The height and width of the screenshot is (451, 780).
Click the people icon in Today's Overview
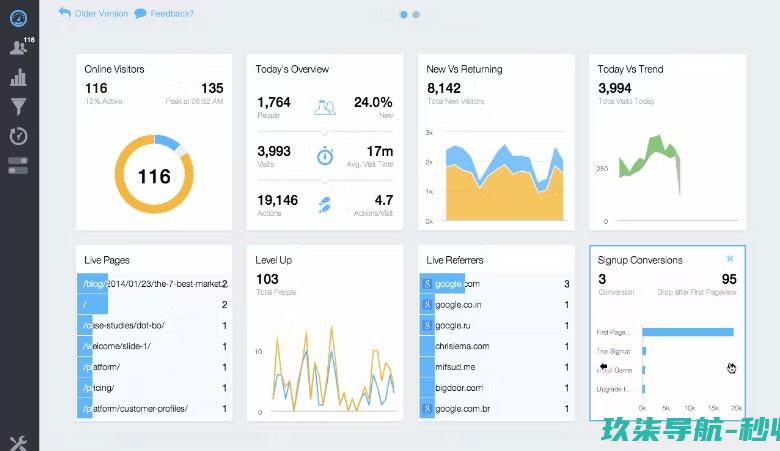click(x=325, y=107)
